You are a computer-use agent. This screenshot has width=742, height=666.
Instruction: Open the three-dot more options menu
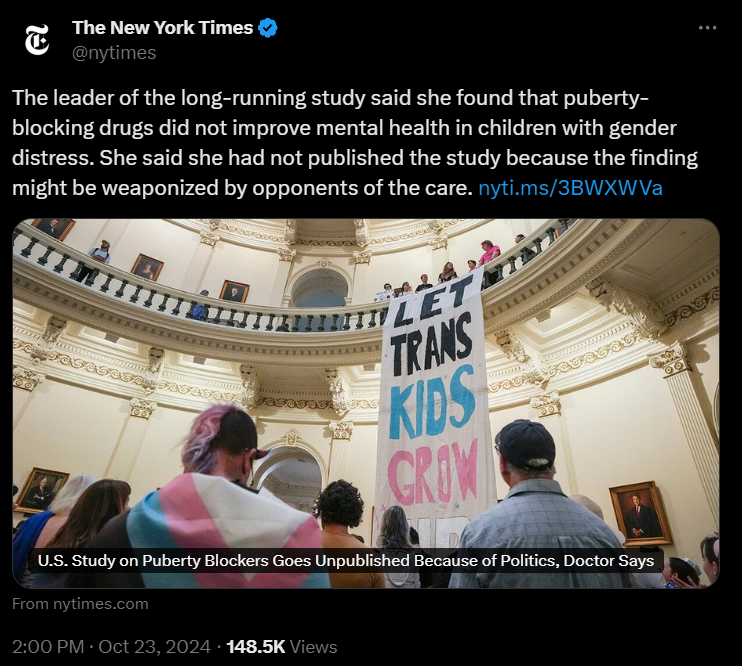click(707, 28)
